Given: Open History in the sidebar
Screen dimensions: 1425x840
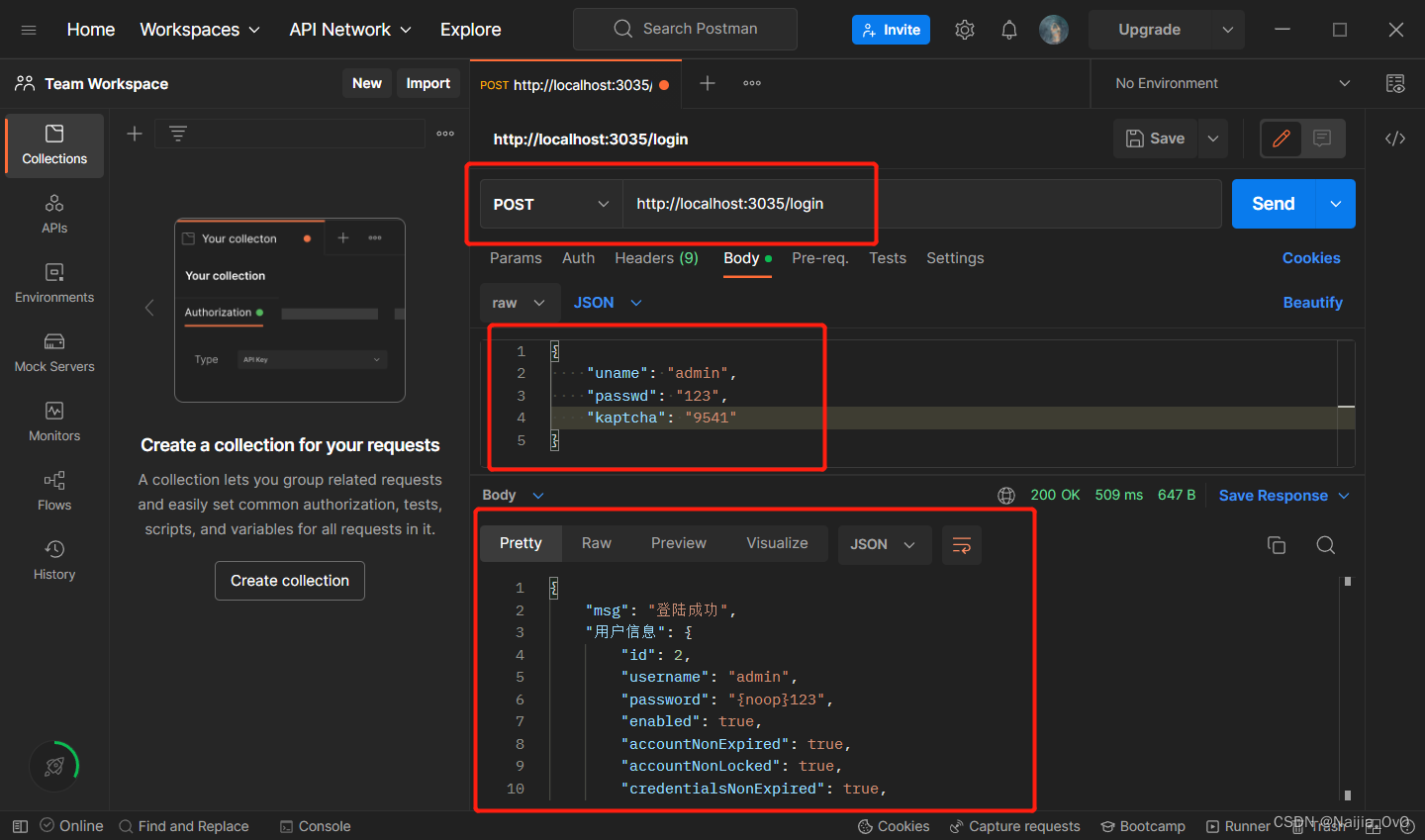Looking at the screenshot, I should pyautogui.click(x=54, y=561).
